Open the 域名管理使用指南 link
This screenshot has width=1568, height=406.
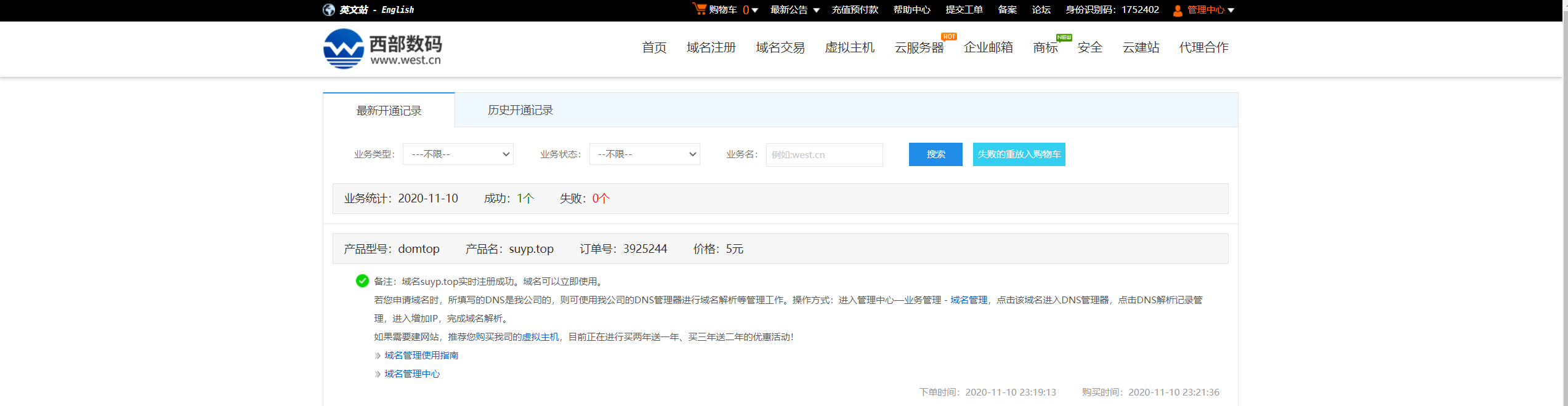421,356
